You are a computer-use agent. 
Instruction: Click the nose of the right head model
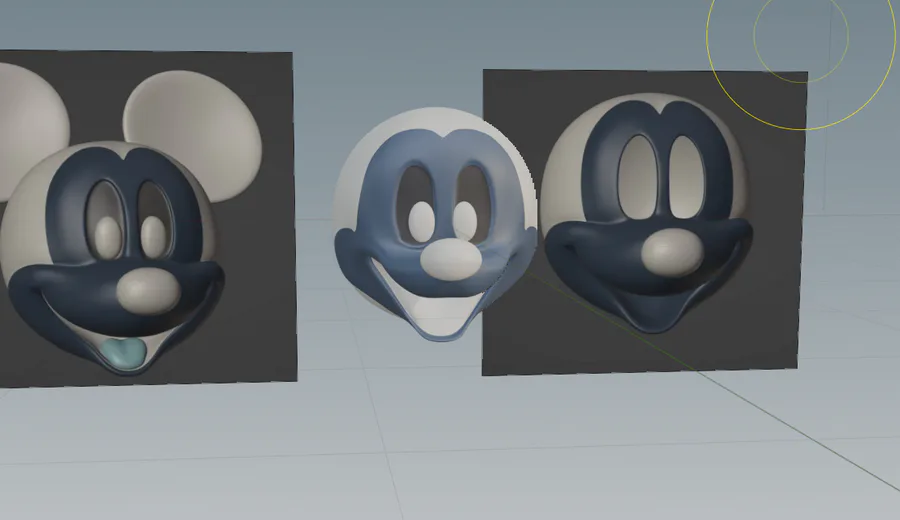(673, 252)
